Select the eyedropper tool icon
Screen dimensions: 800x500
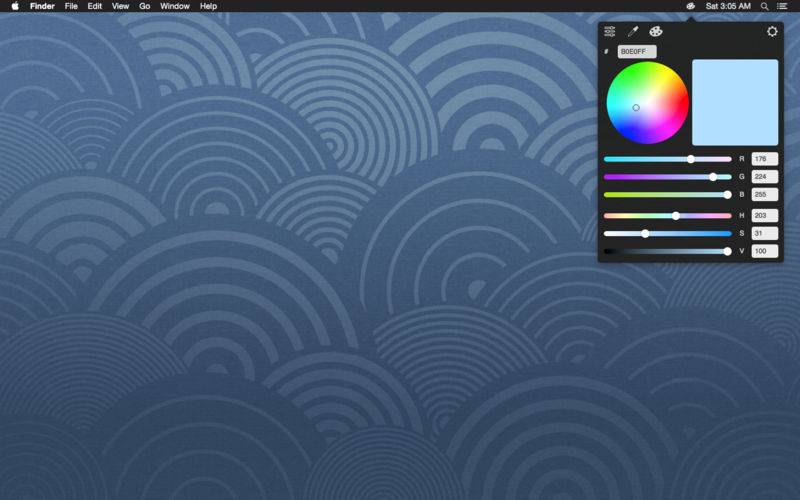coord(633,32)
